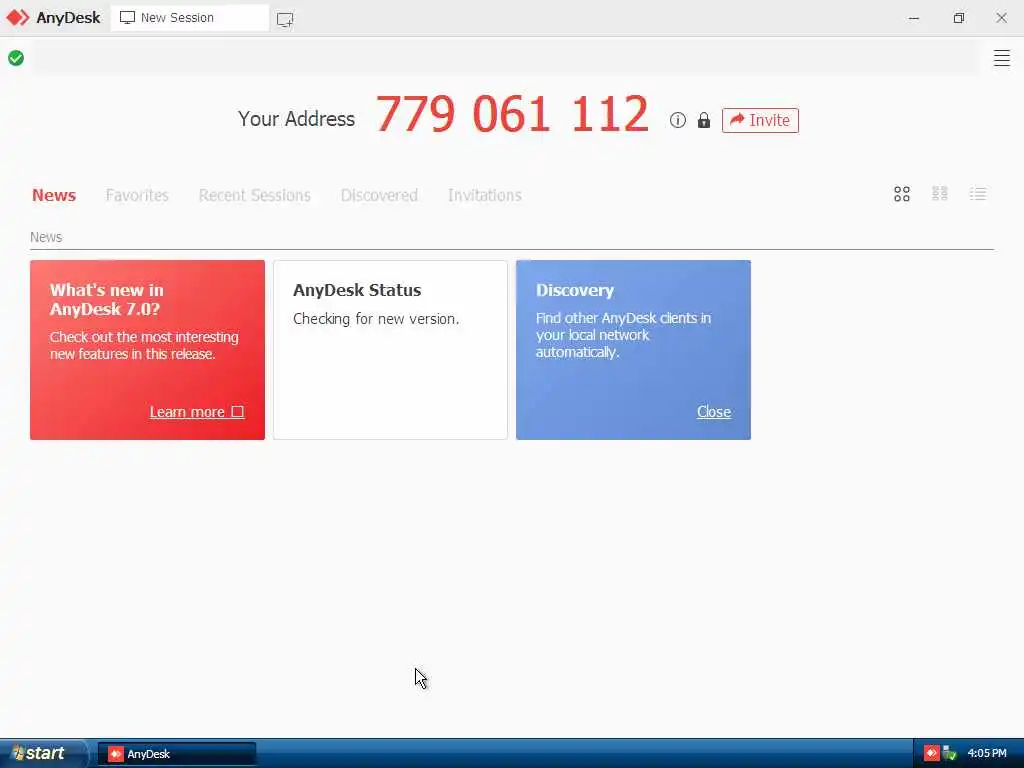Viewport: 1024px width, 768px height.
Task: Switch to list view
Action: (978, 194)
